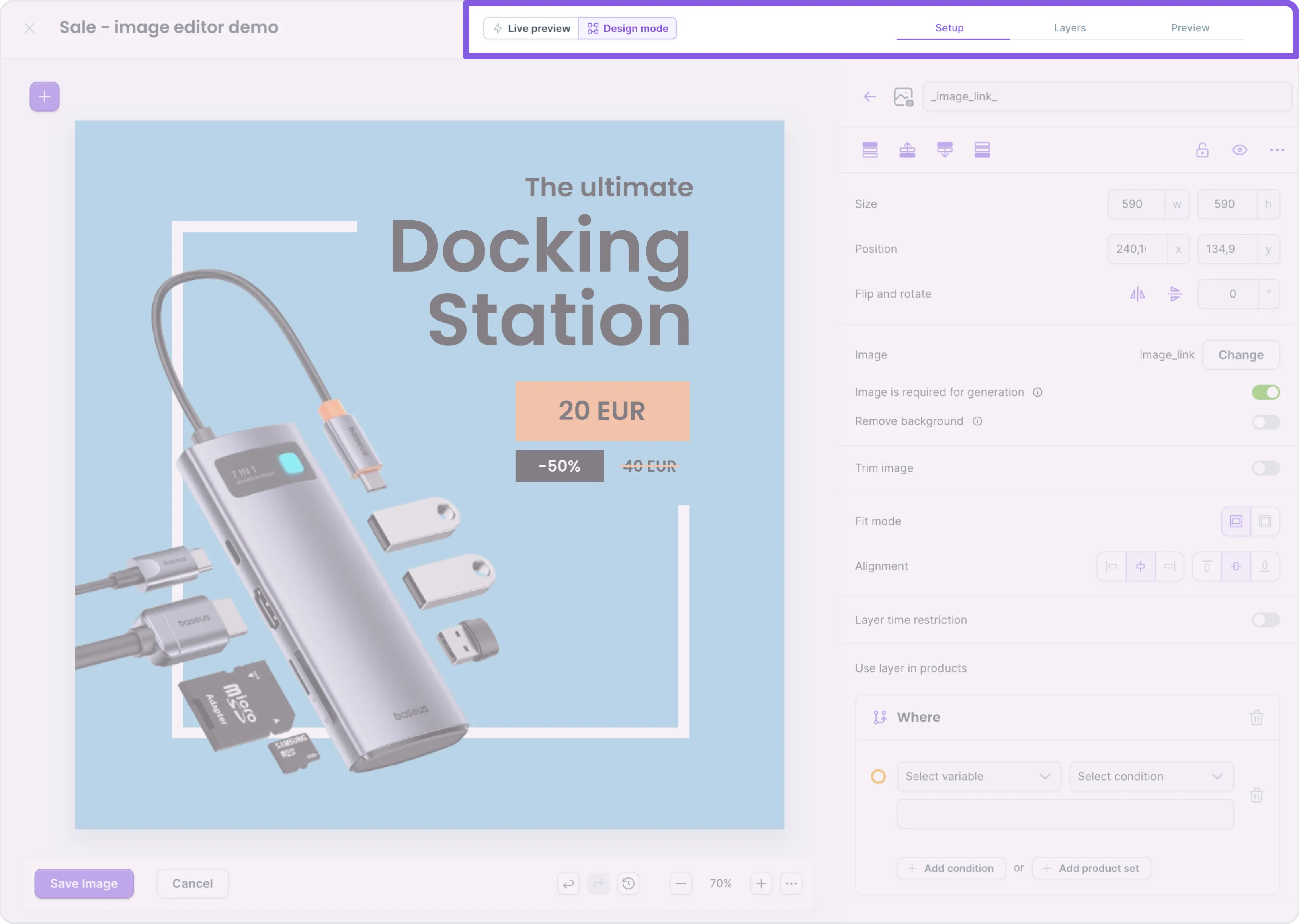Delete the Where block with its trash icon

click(x=1257, y=718)
